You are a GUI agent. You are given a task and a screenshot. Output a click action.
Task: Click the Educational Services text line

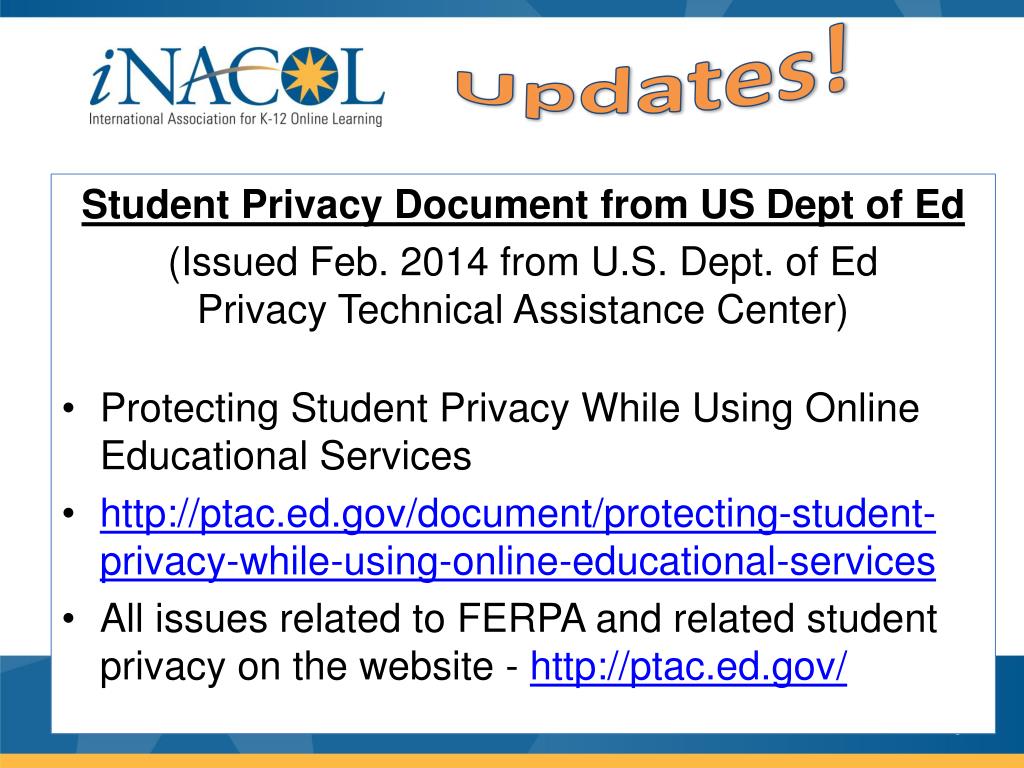click(285, 457)
